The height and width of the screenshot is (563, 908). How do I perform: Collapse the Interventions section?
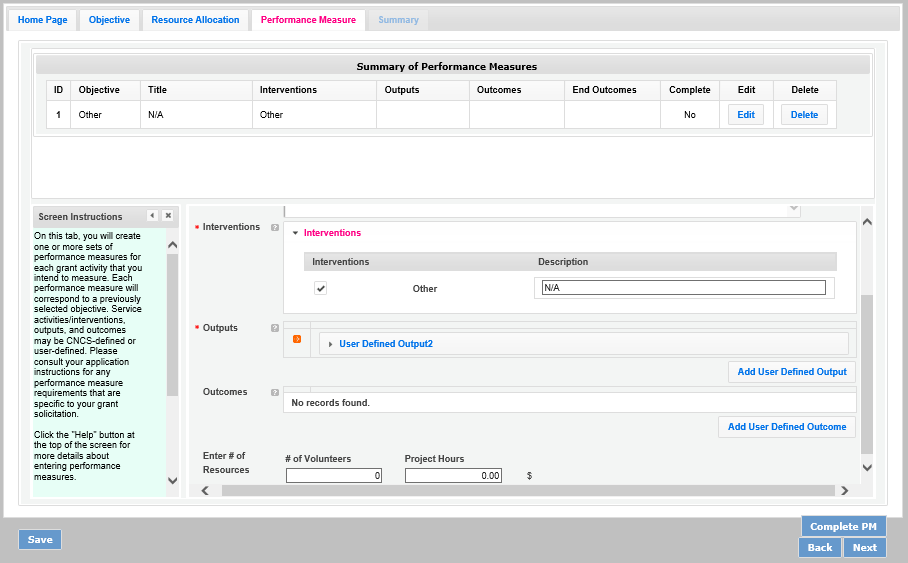point(296,233)
